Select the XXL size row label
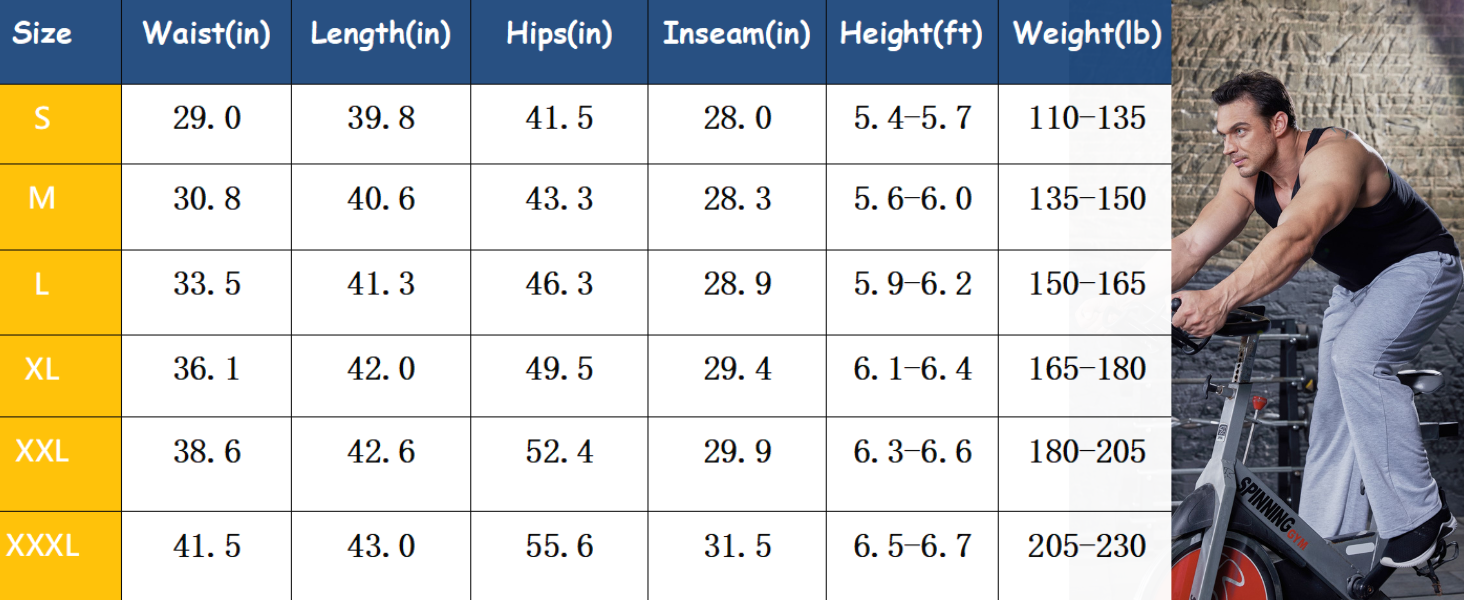Viewport: 1464px width, 600px height. point(42,452)
